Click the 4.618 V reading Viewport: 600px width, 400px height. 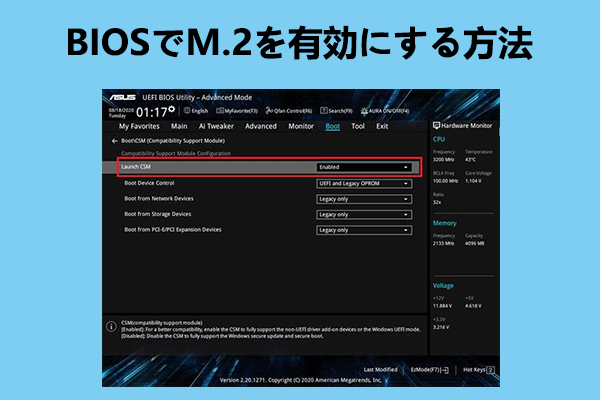click(474, 306)
